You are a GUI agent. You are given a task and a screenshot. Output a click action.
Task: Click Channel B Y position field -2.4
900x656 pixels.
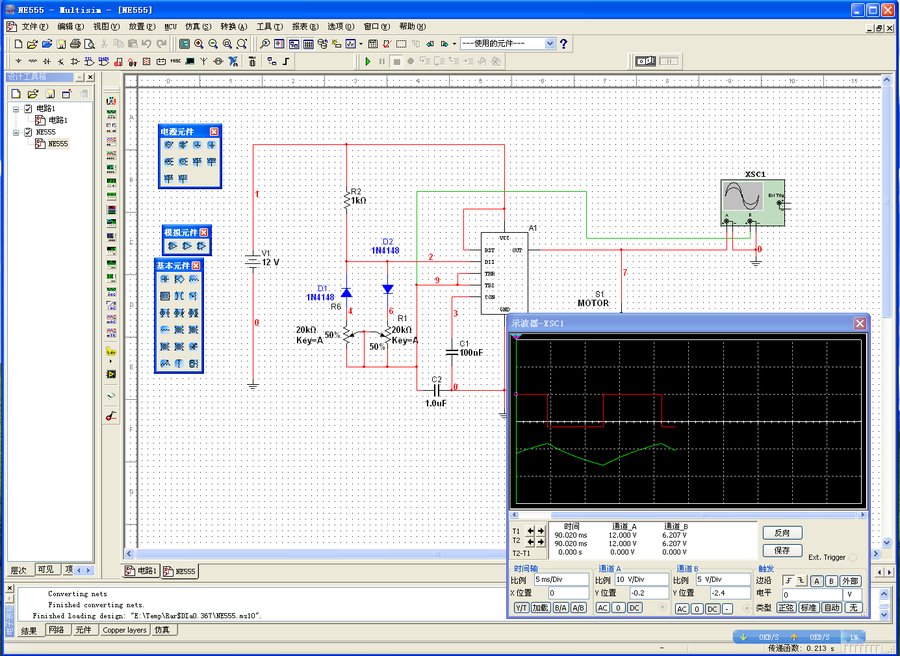(730, 593)
